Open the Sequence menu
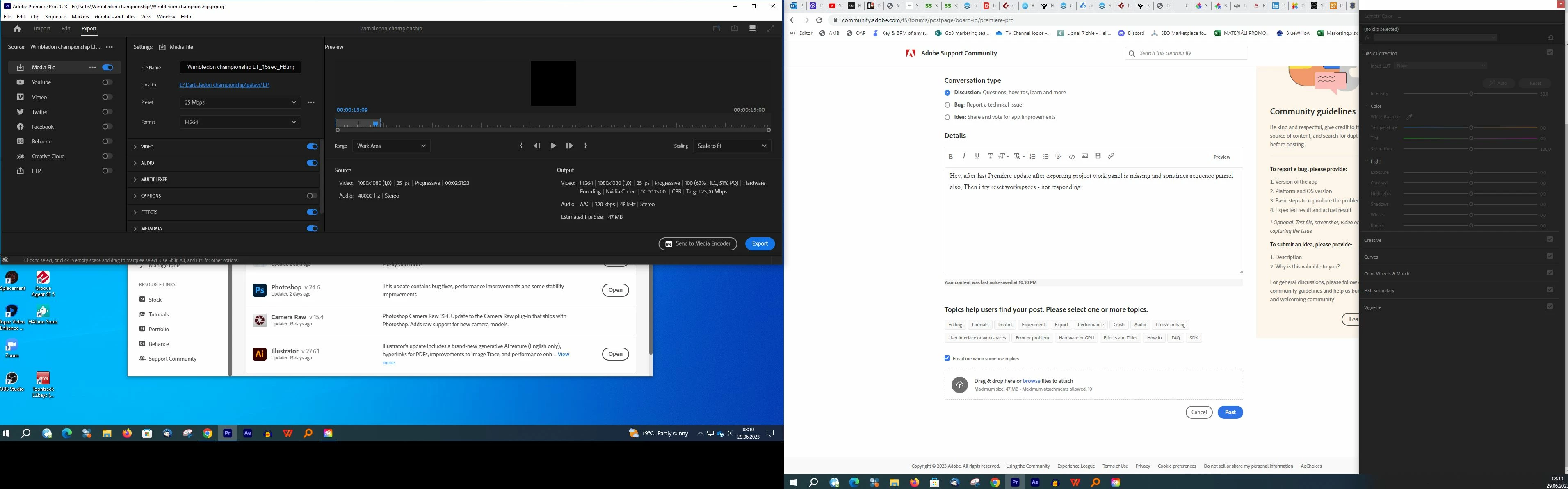The width and height of the screenshot is (1568, 489). (55, 17)
